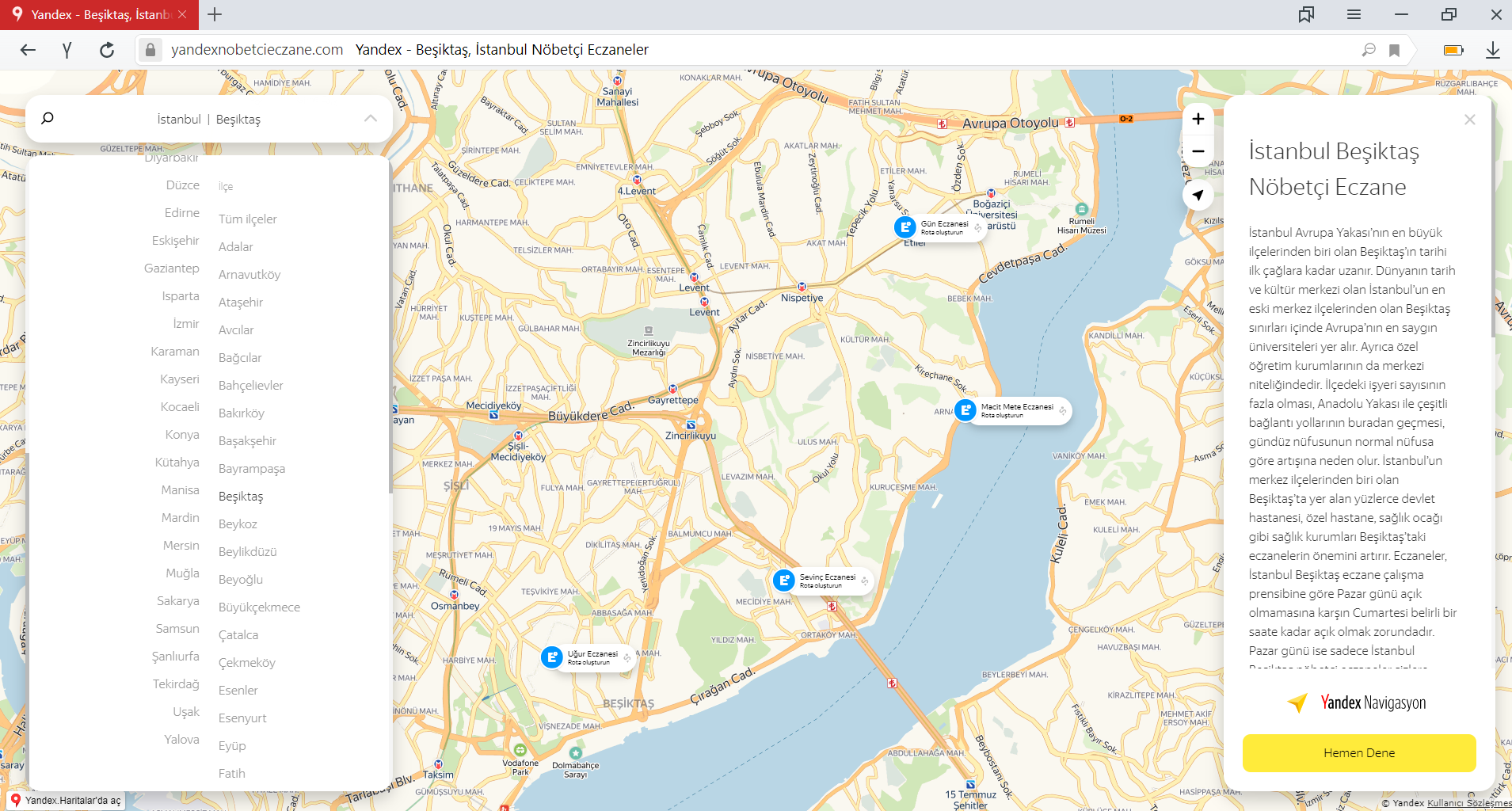Viewport: 1512px width, 811px height.
Task: Open the Gün Eczanesi pharmacy marker
Action: (x=905, y=227)
